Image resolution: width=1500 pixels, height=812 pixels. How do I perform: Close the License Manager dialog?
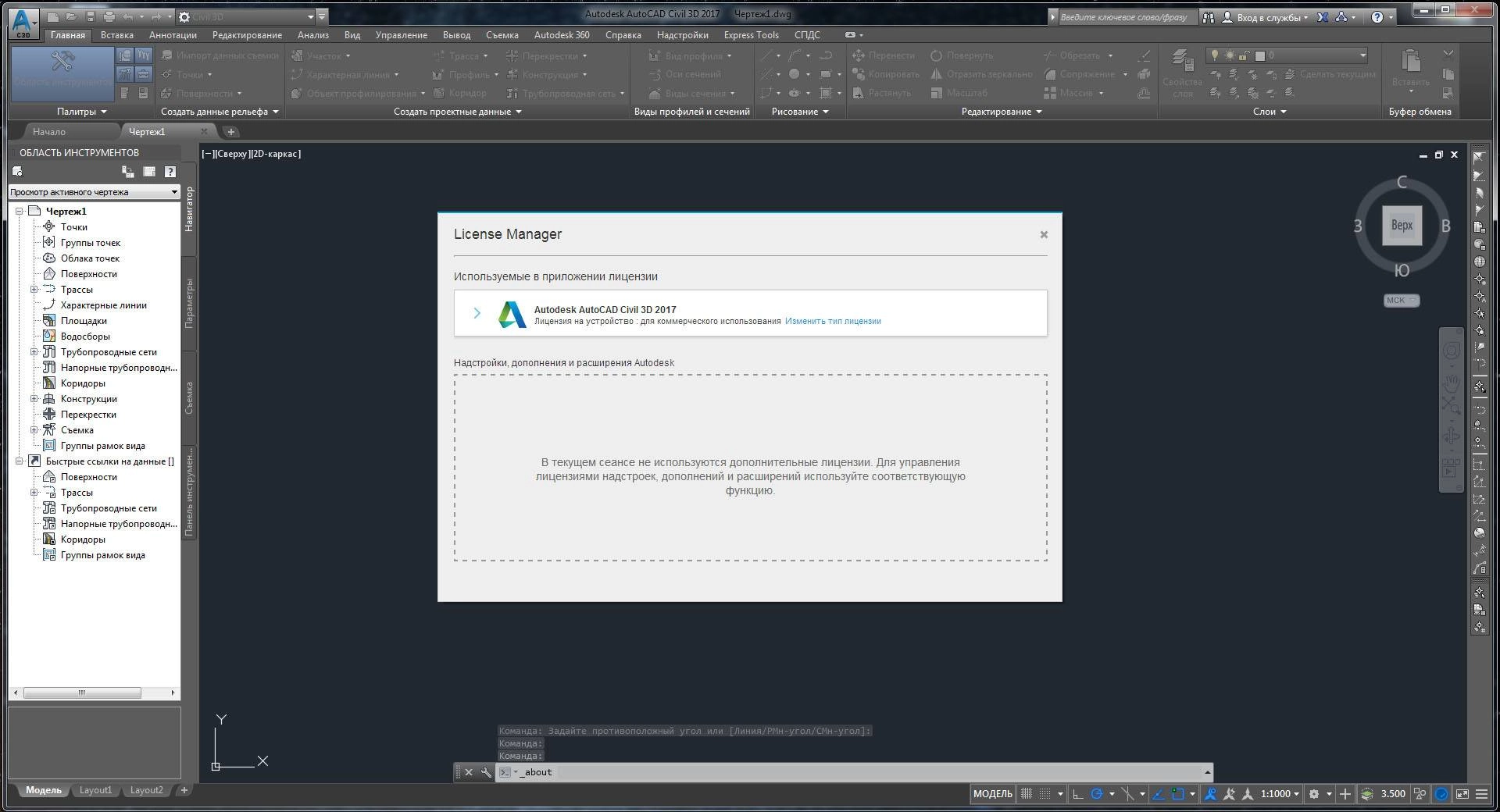pyautogui.click(x=1044, y=234)
